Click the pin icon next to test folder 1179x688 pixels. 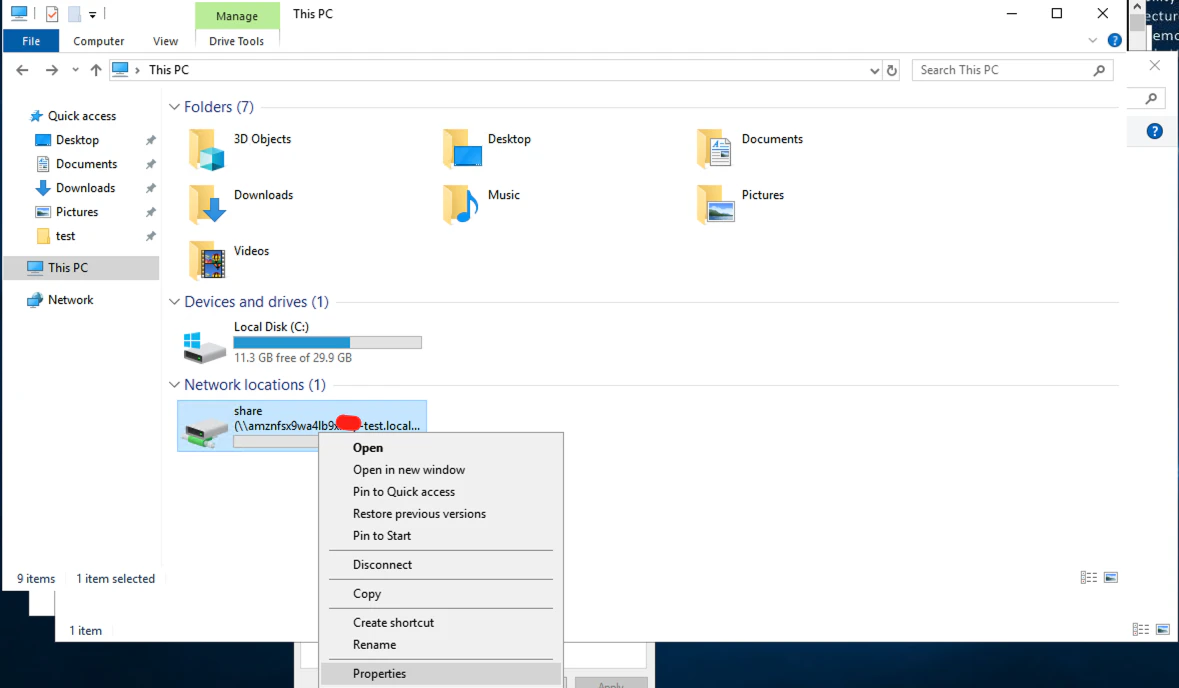point(150,236)
